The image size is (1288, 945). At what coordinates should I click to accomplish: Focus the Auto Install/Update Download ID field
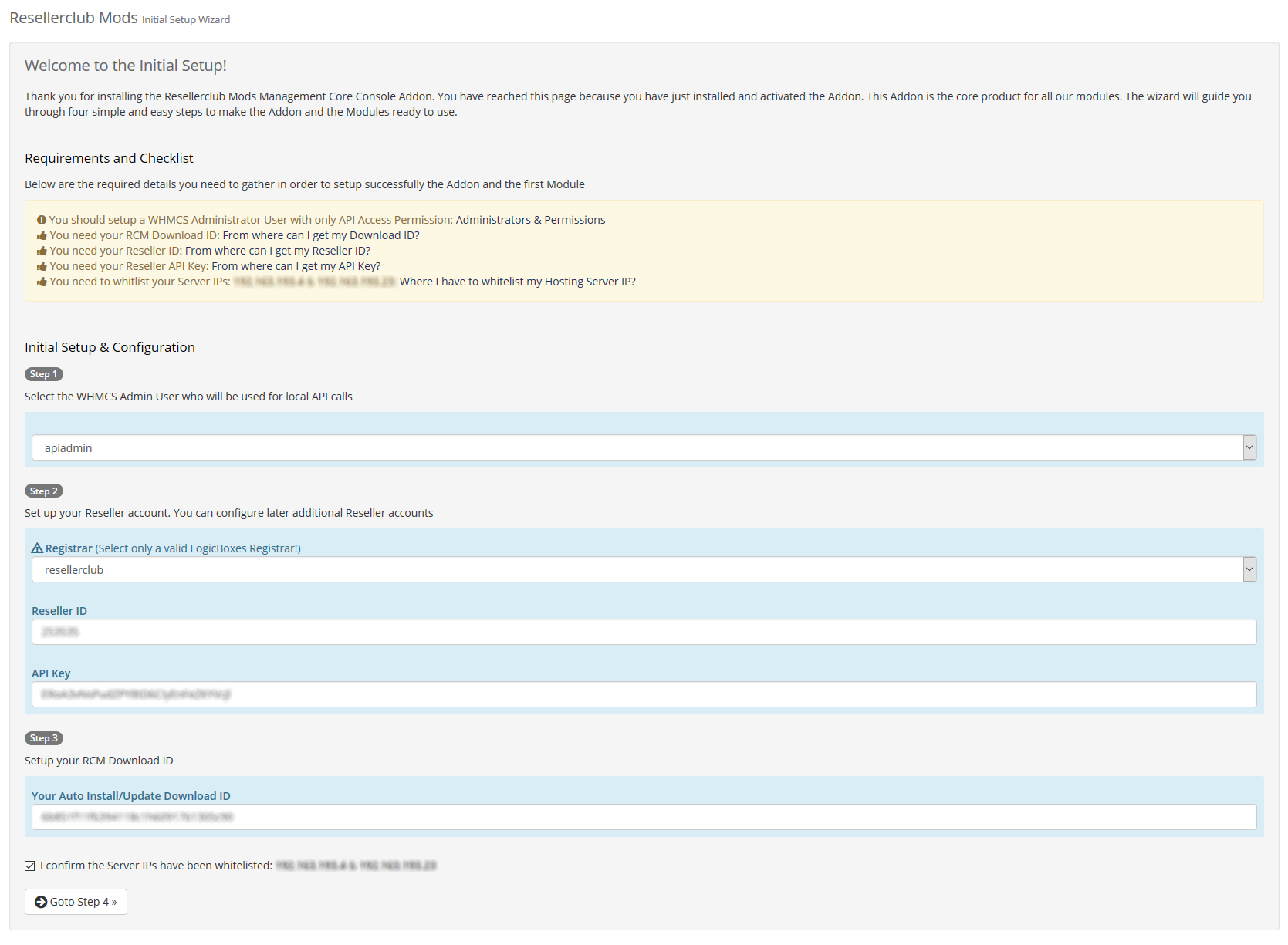(644, 817)
